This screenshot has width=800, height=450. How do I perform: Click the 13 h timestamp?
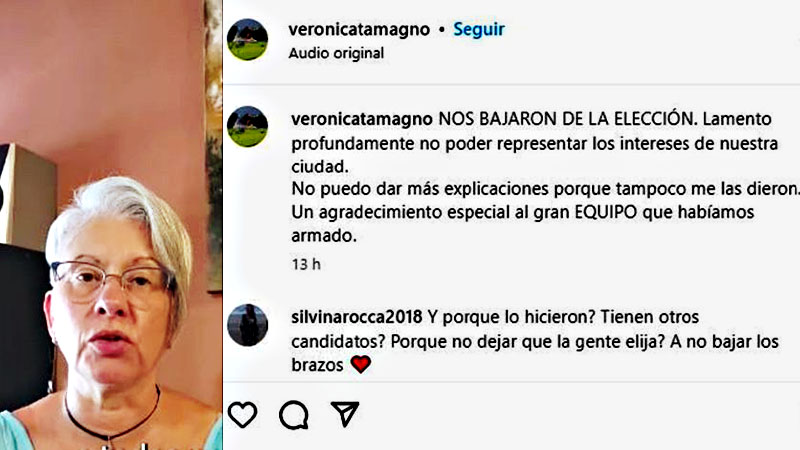pos(306,264)
